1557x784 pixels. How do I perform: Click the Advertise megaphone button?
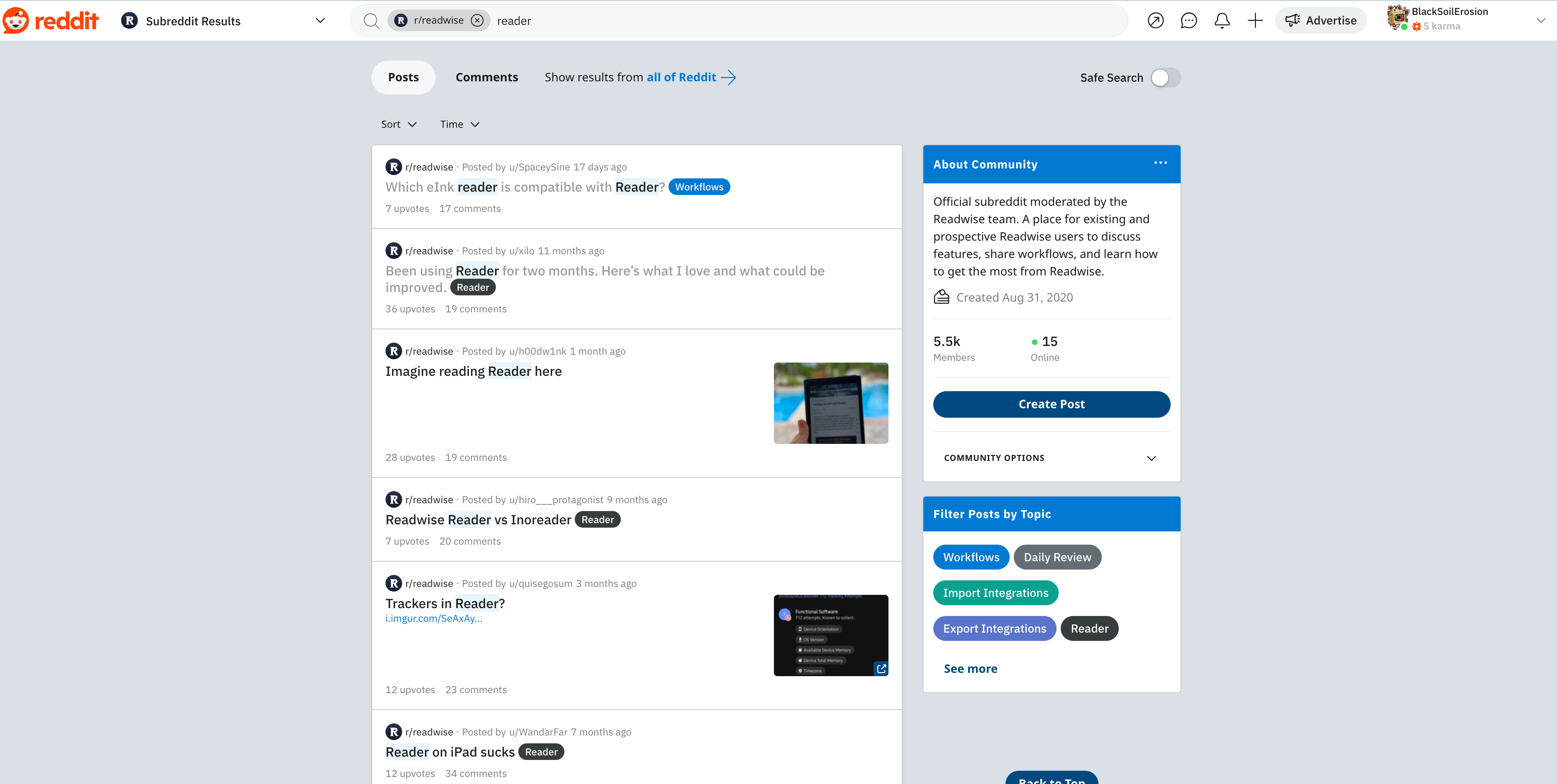[1320, 21]
